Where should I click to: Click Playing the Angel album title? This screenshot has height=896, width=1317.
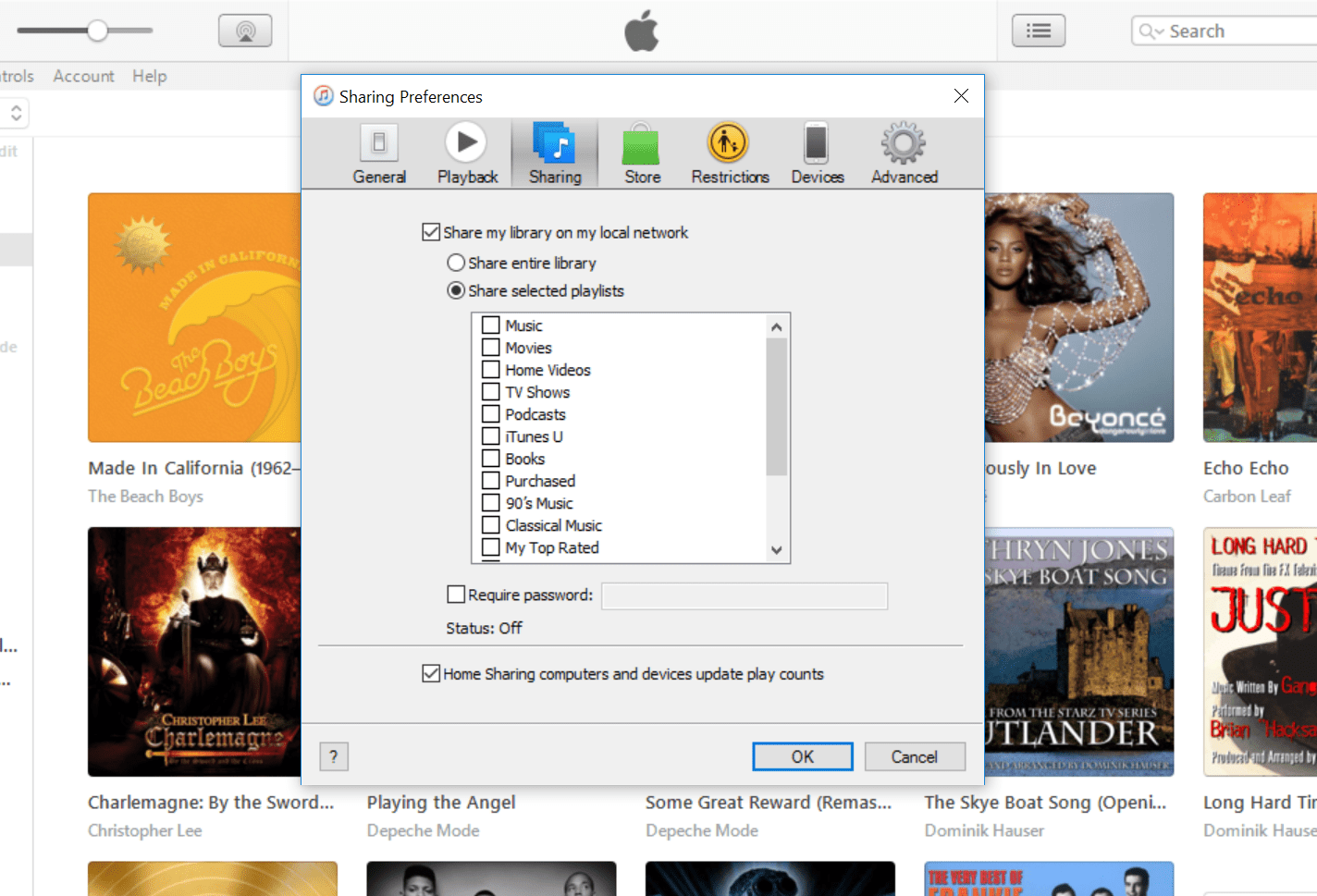pyautogui.click(x=441, y=803)
